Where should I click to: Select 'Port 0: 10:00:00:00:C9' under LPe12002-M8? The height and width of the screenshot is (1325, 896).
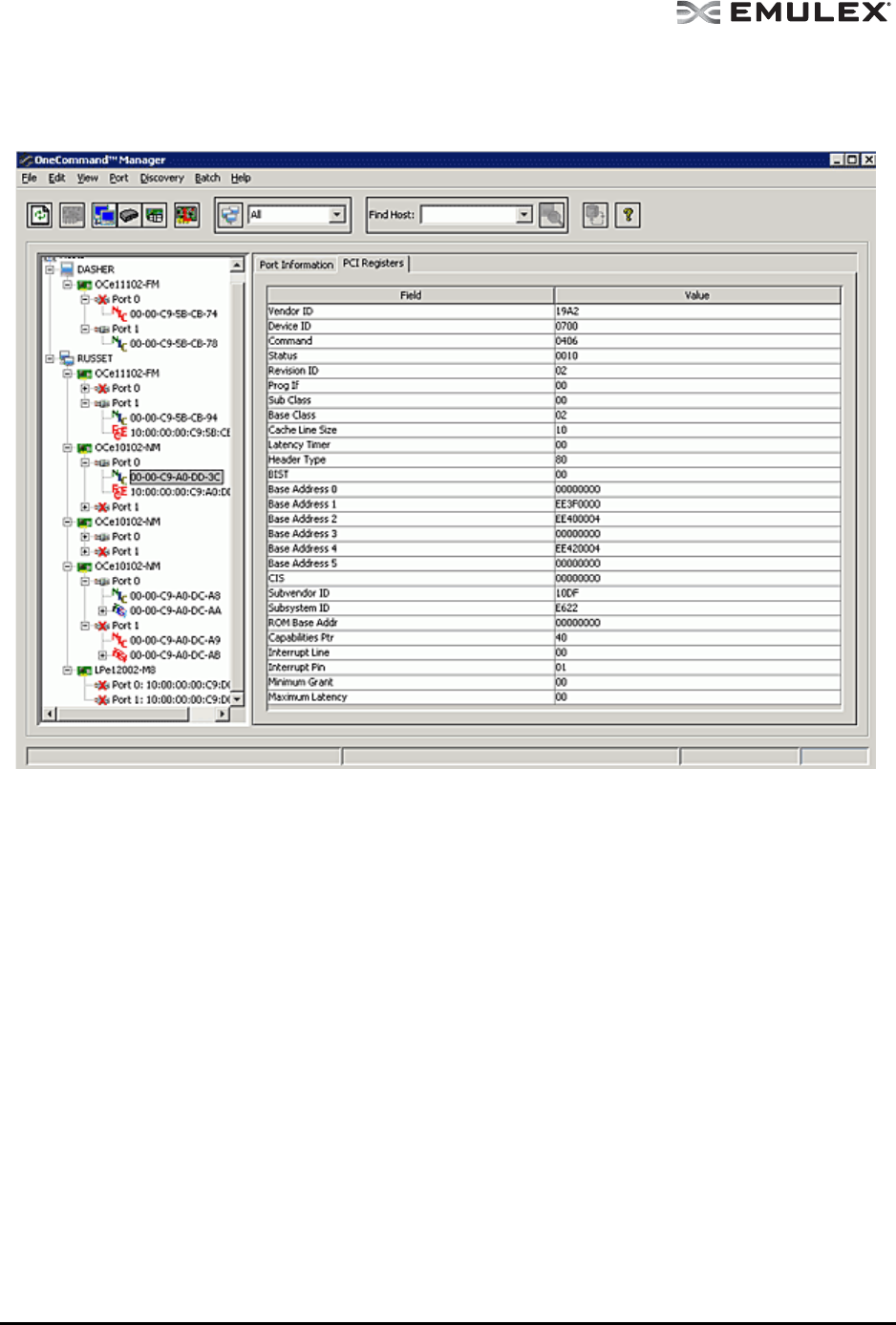point(171,685)
